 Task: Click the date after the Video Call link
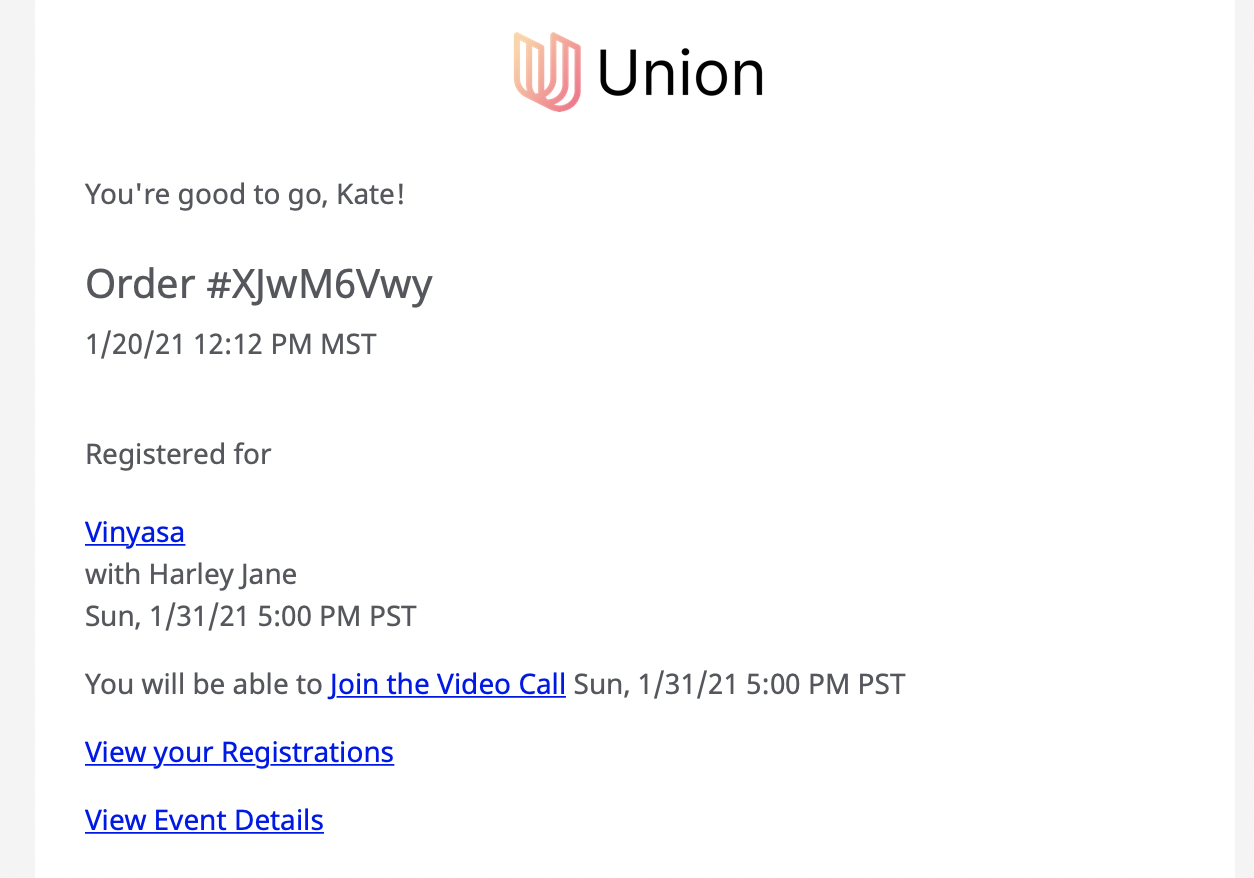coord(739,684)
